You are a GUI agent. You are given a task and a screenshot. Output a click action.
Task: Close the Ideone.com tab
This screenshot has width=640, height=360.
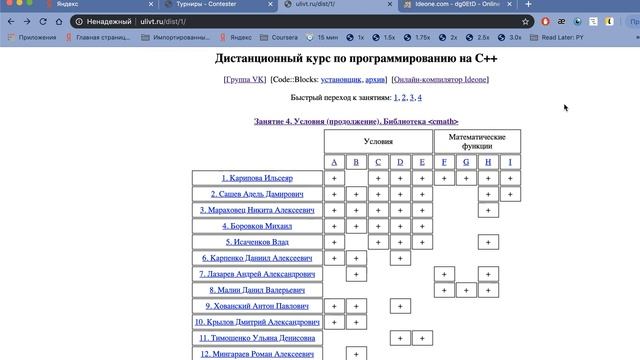(x=509, y=4)
